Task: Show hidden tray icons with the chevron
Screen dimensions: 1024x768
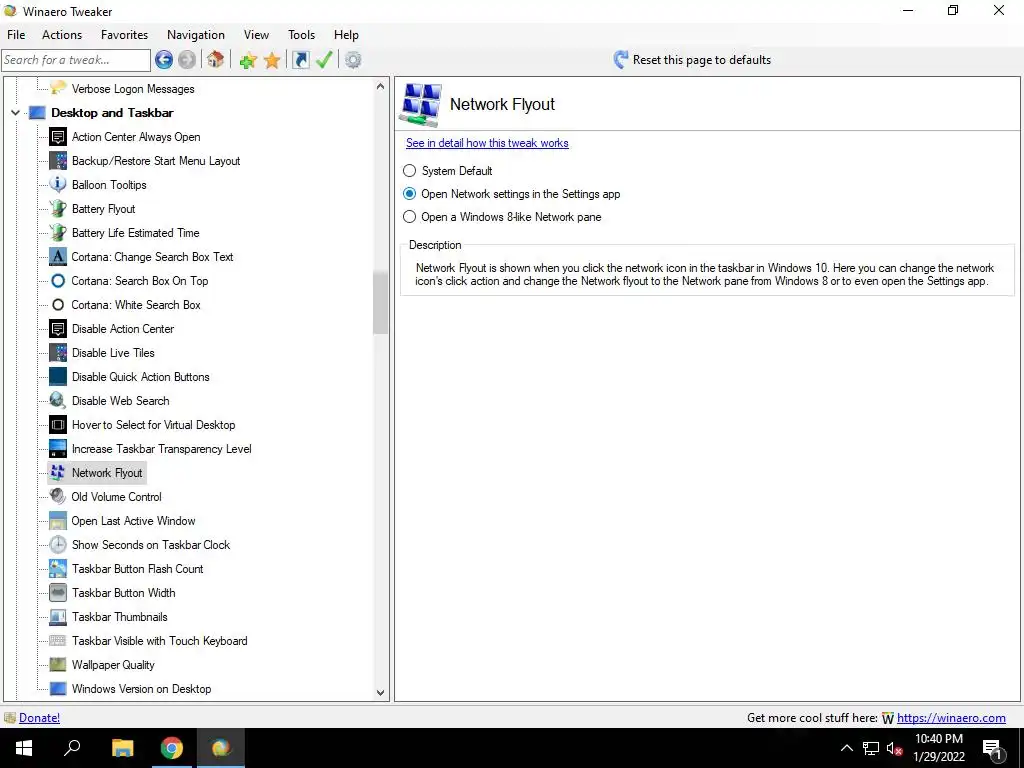Action: pos(846,748)
